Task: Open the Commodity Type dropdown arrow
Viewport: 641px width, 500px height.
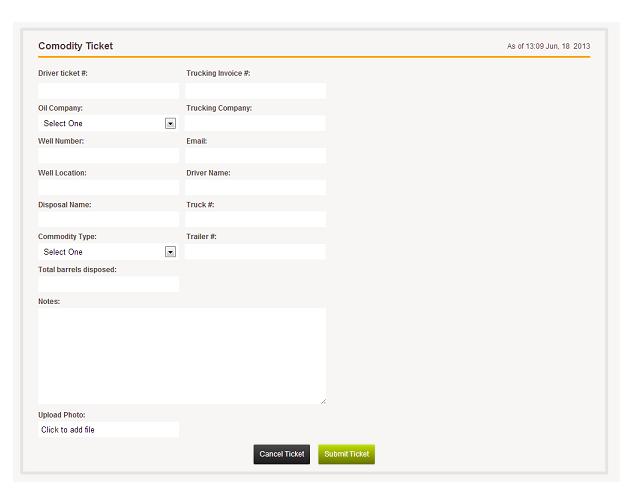Action: [170, 252]
